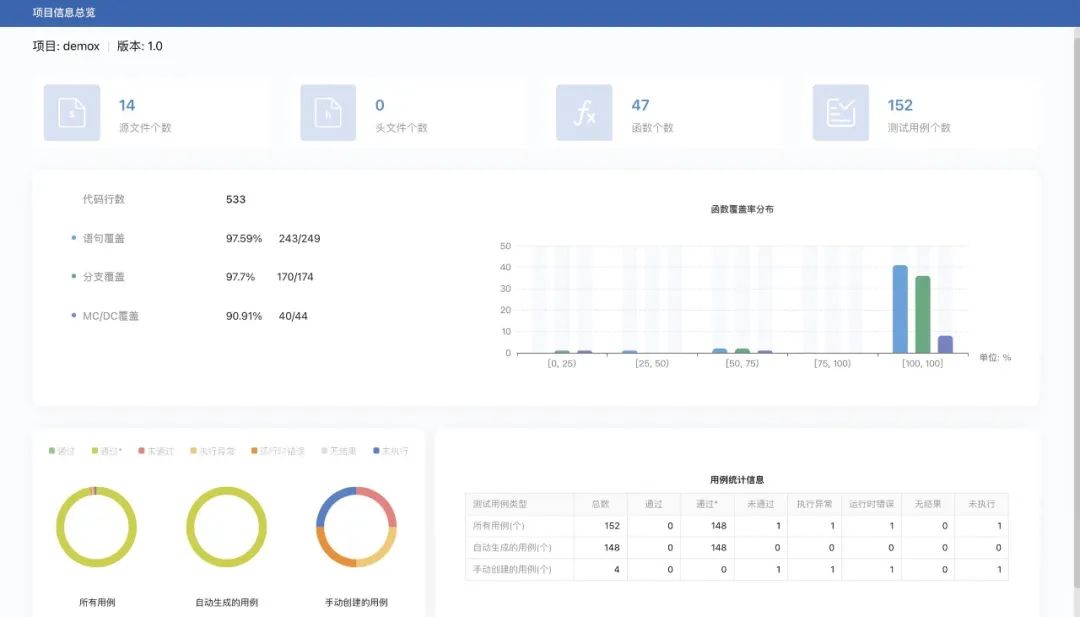The height and width of the screenshot is (617, 1080).
Task: Click the 所有用例 donut chart
Action: [x=96, y=527]
